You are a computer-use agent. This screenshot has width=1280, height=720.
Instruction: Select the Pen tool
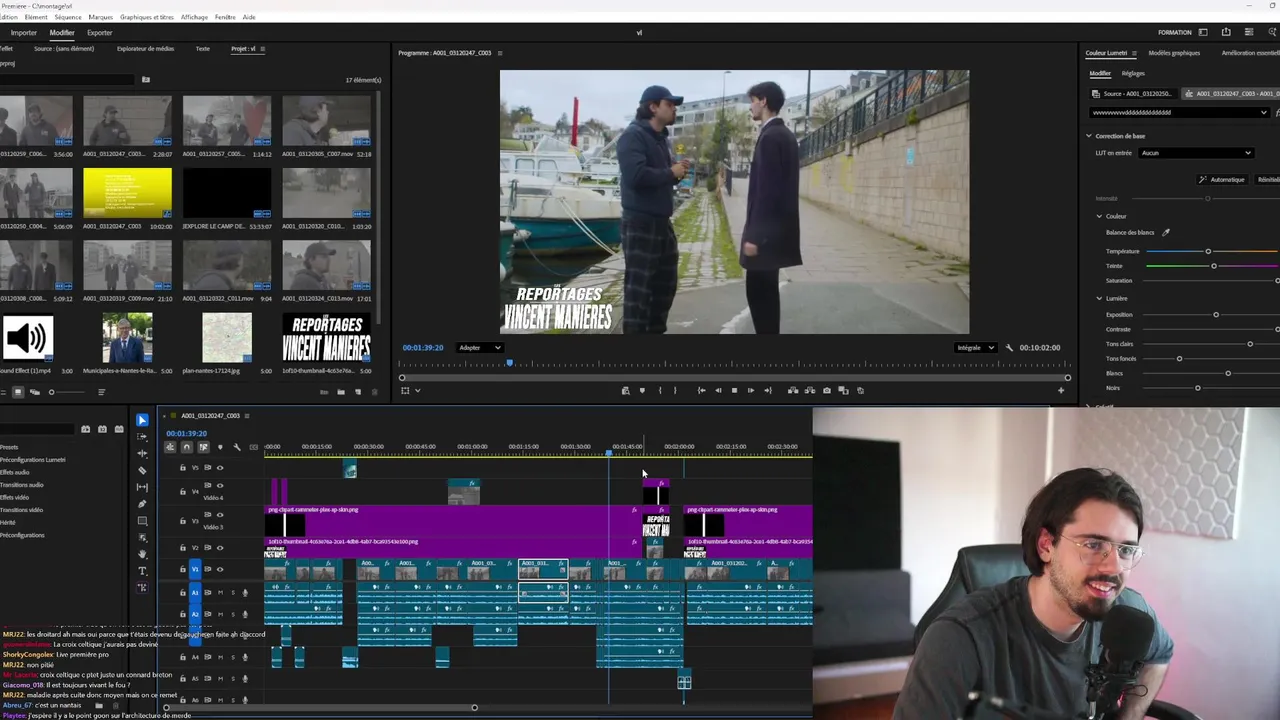[142, 504]
